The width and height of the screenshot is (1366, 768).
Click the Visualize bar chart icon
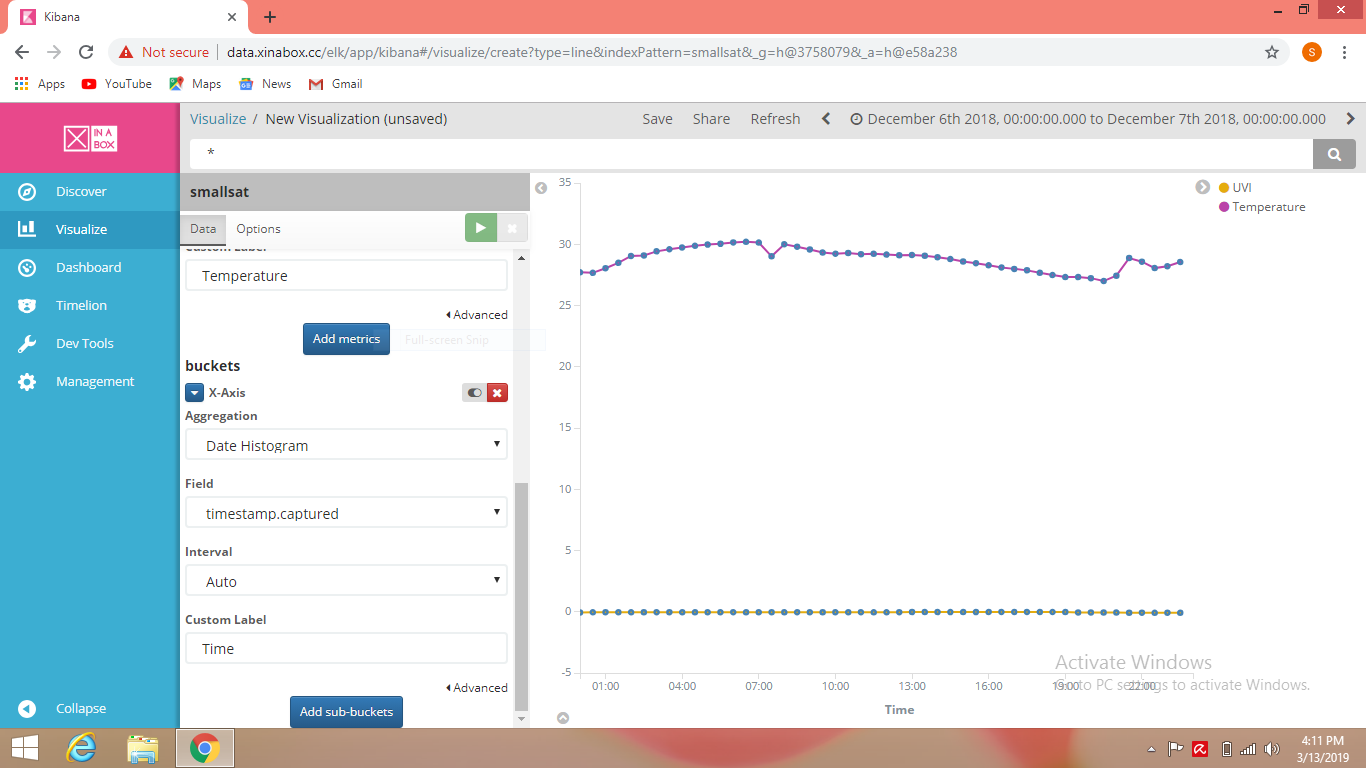tap(27, 229)
